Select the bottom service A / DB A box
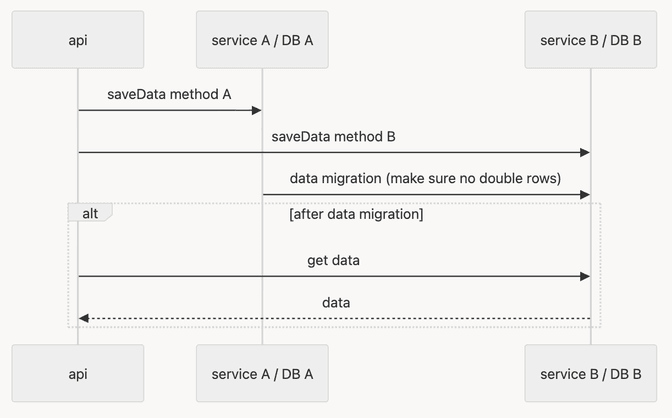 click(262, 374)
